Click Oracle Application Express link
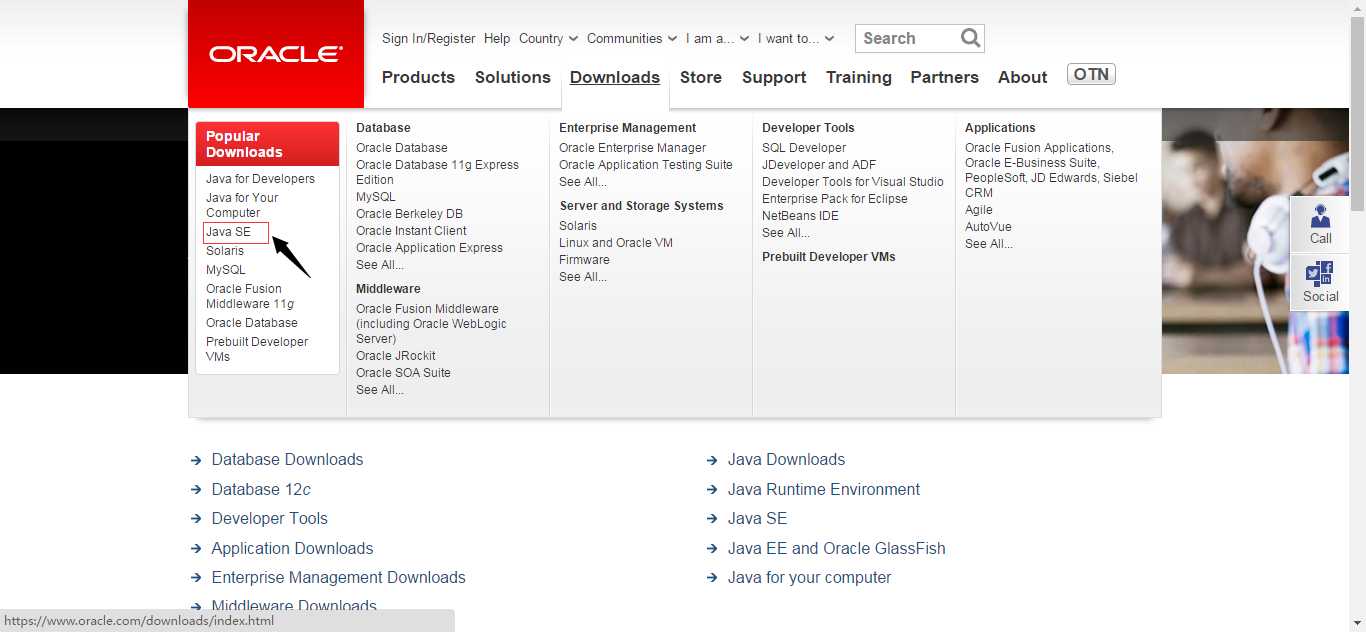1366x632 pixels. [x=429, y=248]
